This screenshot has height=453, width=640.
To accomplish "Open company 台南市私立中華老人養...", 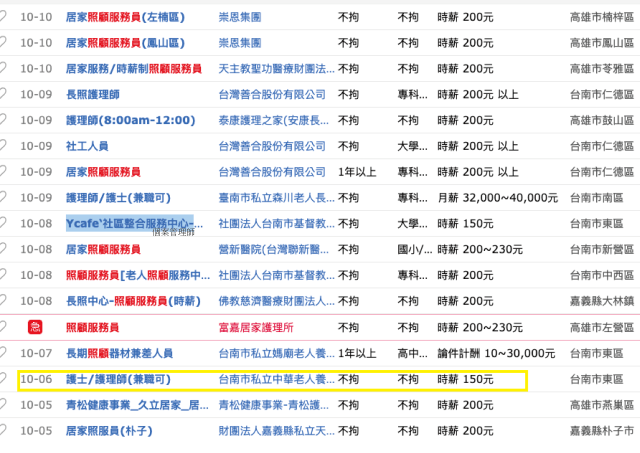I will [276, 379].
